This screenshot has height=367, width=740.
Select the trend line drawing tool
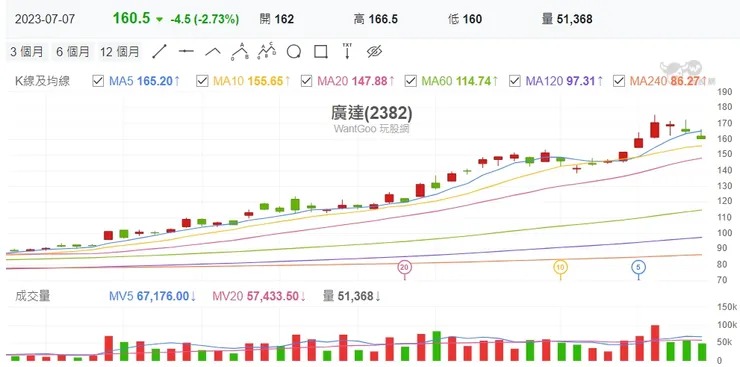point(160,51)
